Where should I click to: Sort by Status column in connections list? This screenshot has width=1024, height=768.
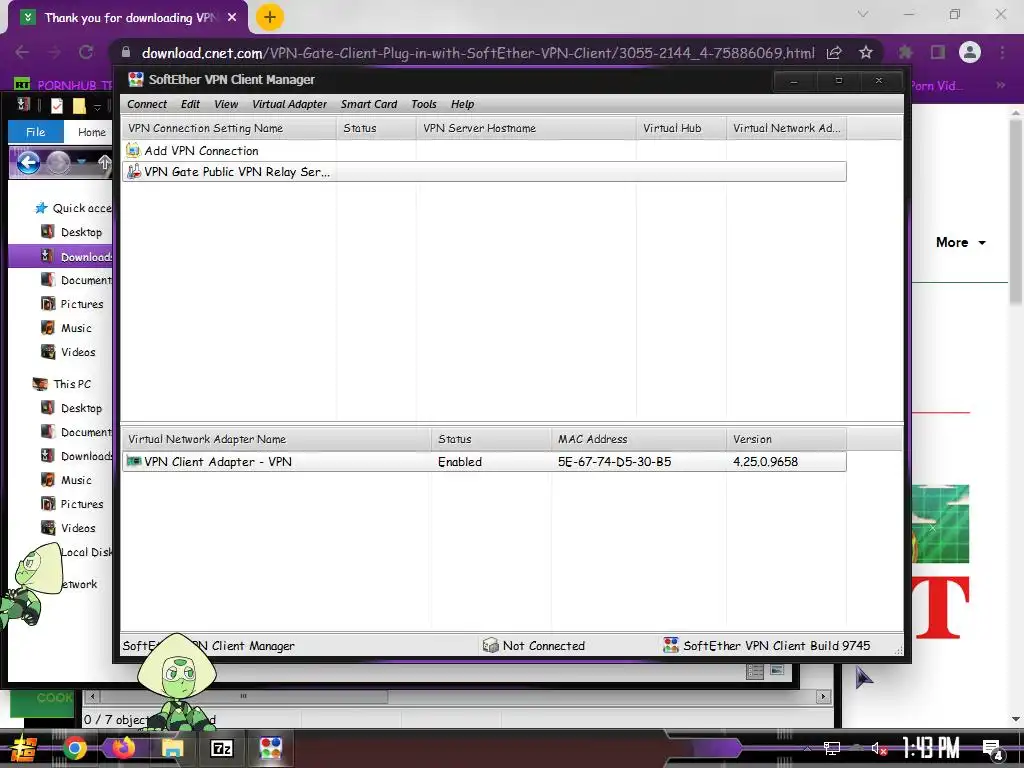[376, 128]
